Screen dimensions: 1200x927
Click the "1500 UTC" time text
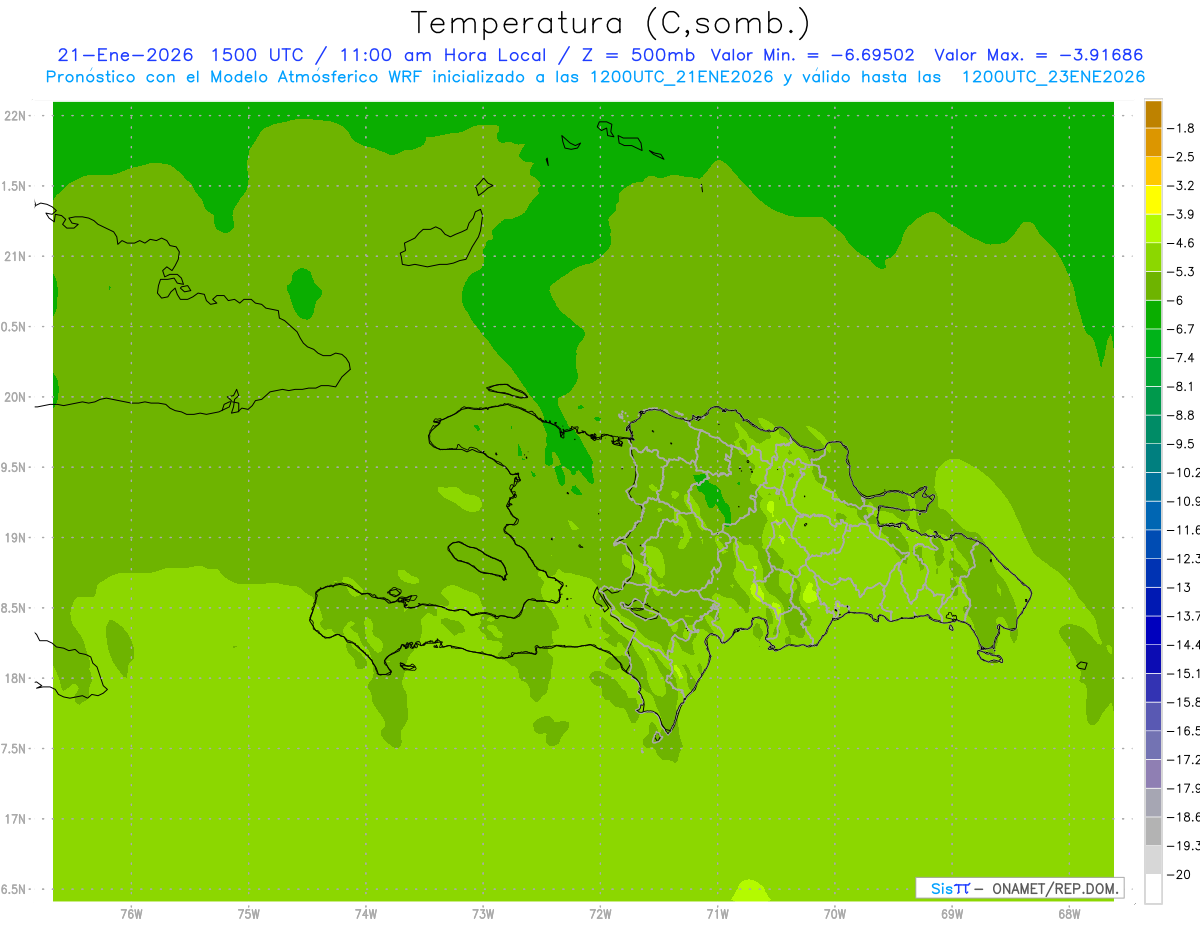pos(257,55)
